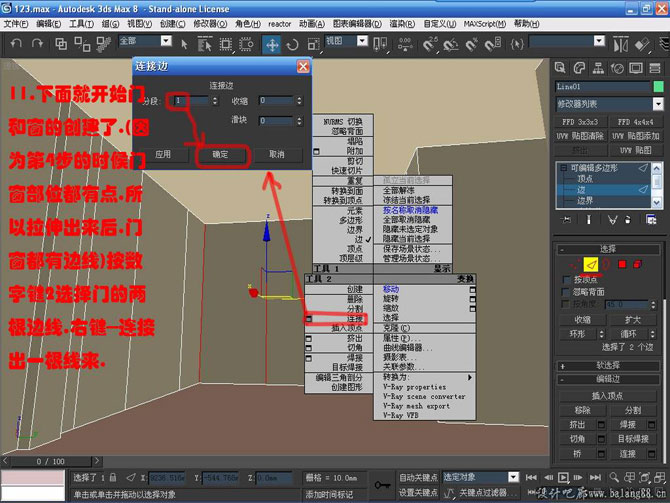Switch to the Motion command panel tab
This screenshot has height=503, width=670.
tap(617, 68)
